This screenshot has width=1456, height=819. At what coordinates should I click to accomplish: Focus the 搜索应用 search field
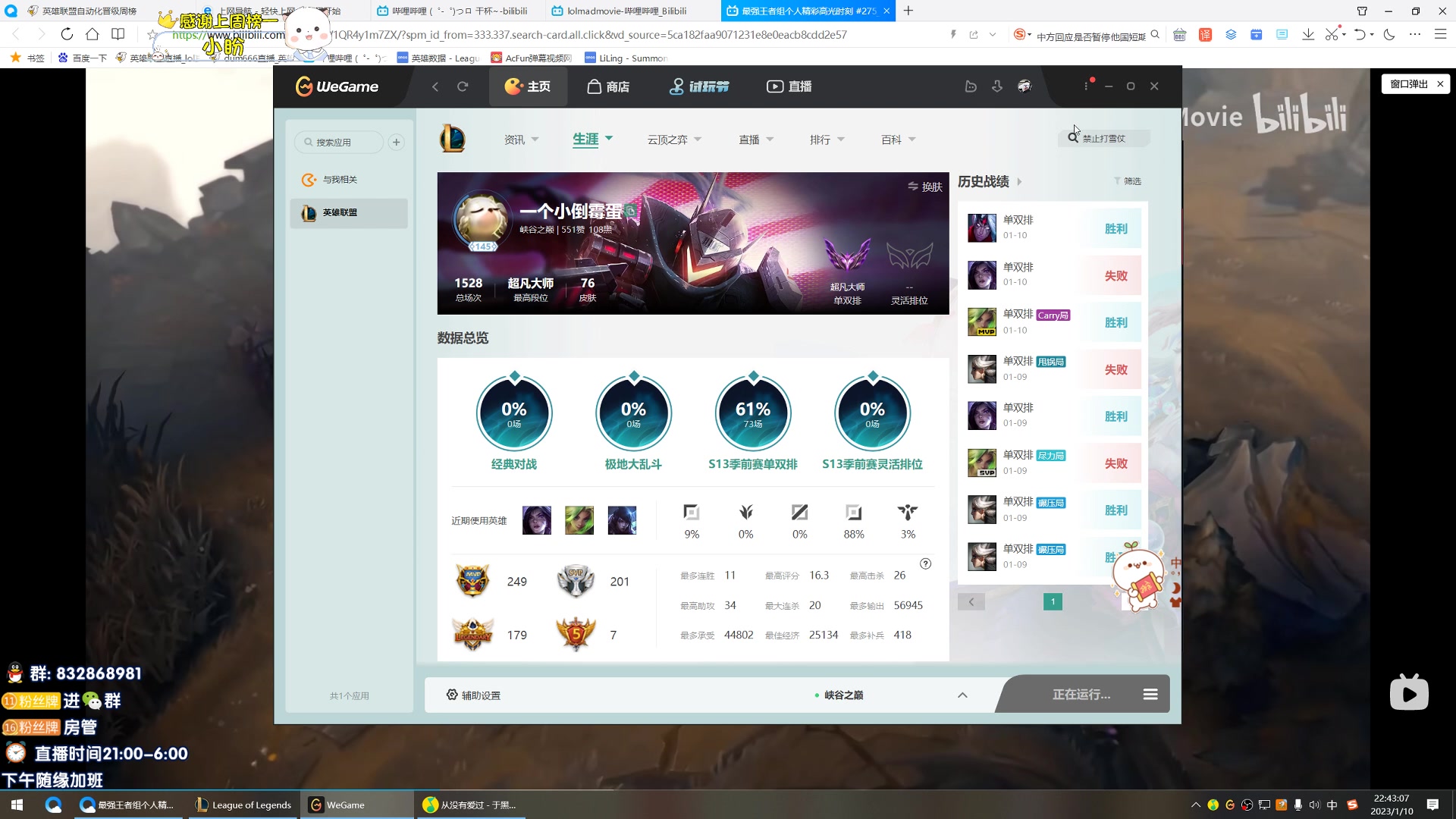click(x=339, y=142)
